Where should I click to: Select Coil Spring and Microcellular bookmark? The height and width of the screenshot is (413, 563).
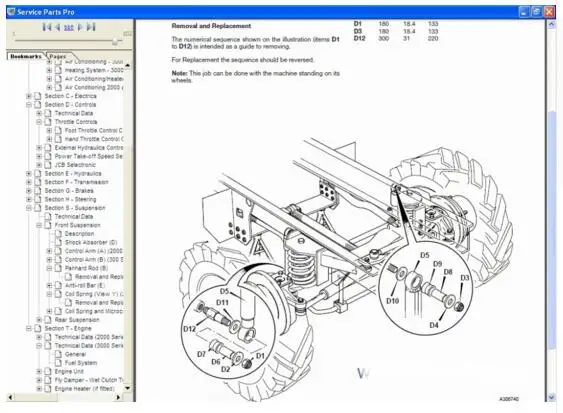[94, 311]
